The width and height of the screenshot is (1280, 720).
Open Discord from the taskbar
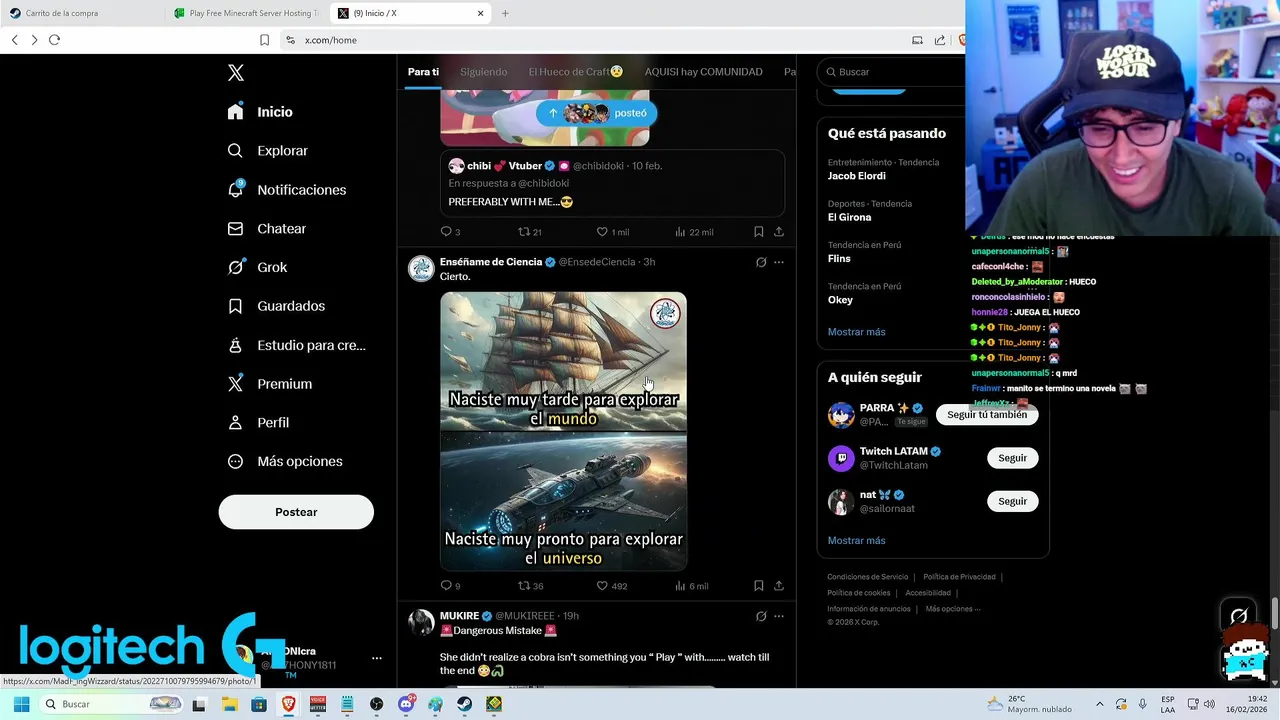[406, 704]
